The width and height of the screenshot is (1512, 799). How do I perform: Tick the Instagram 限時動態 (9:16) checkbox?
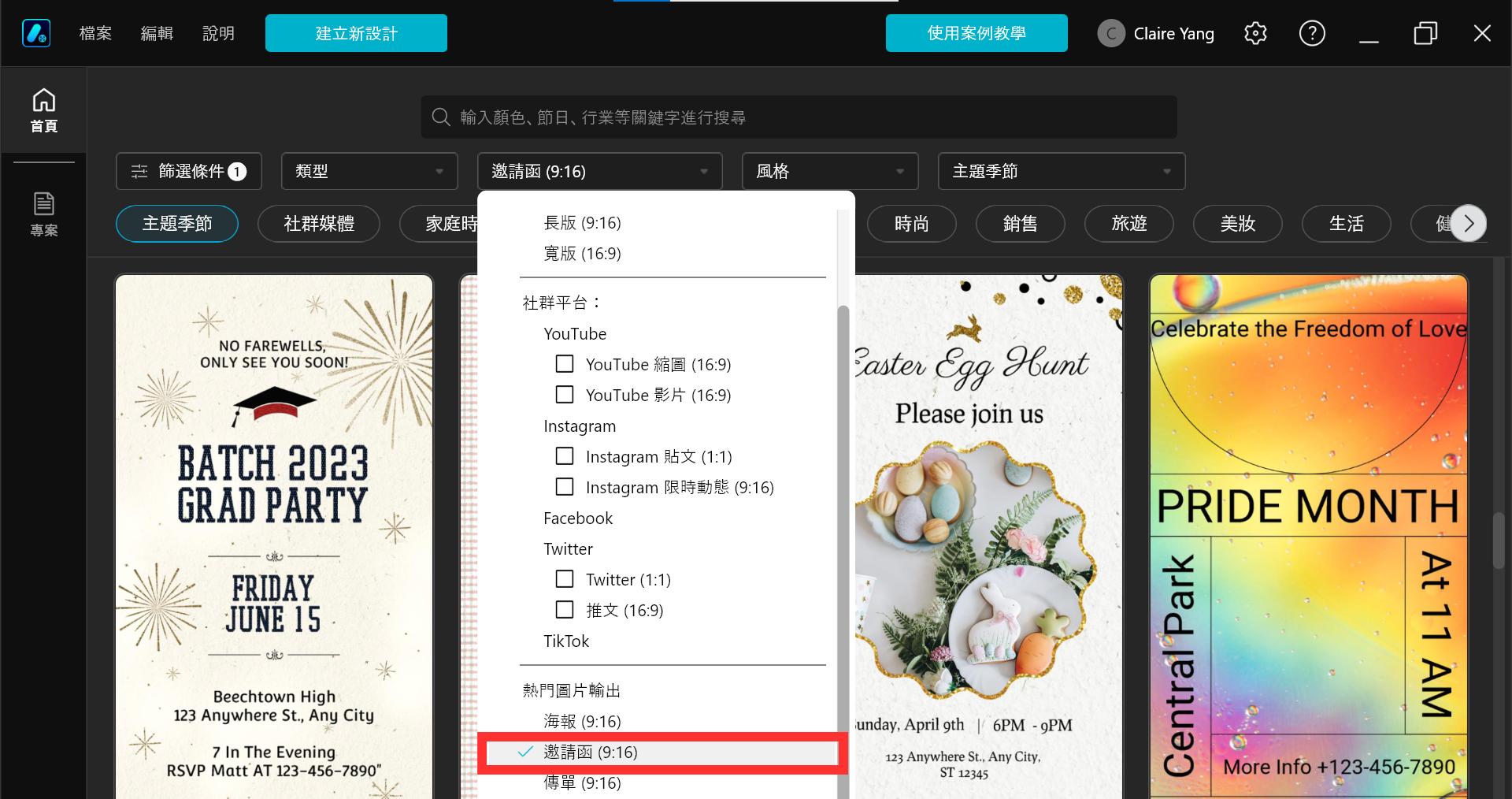pos(565,487)
